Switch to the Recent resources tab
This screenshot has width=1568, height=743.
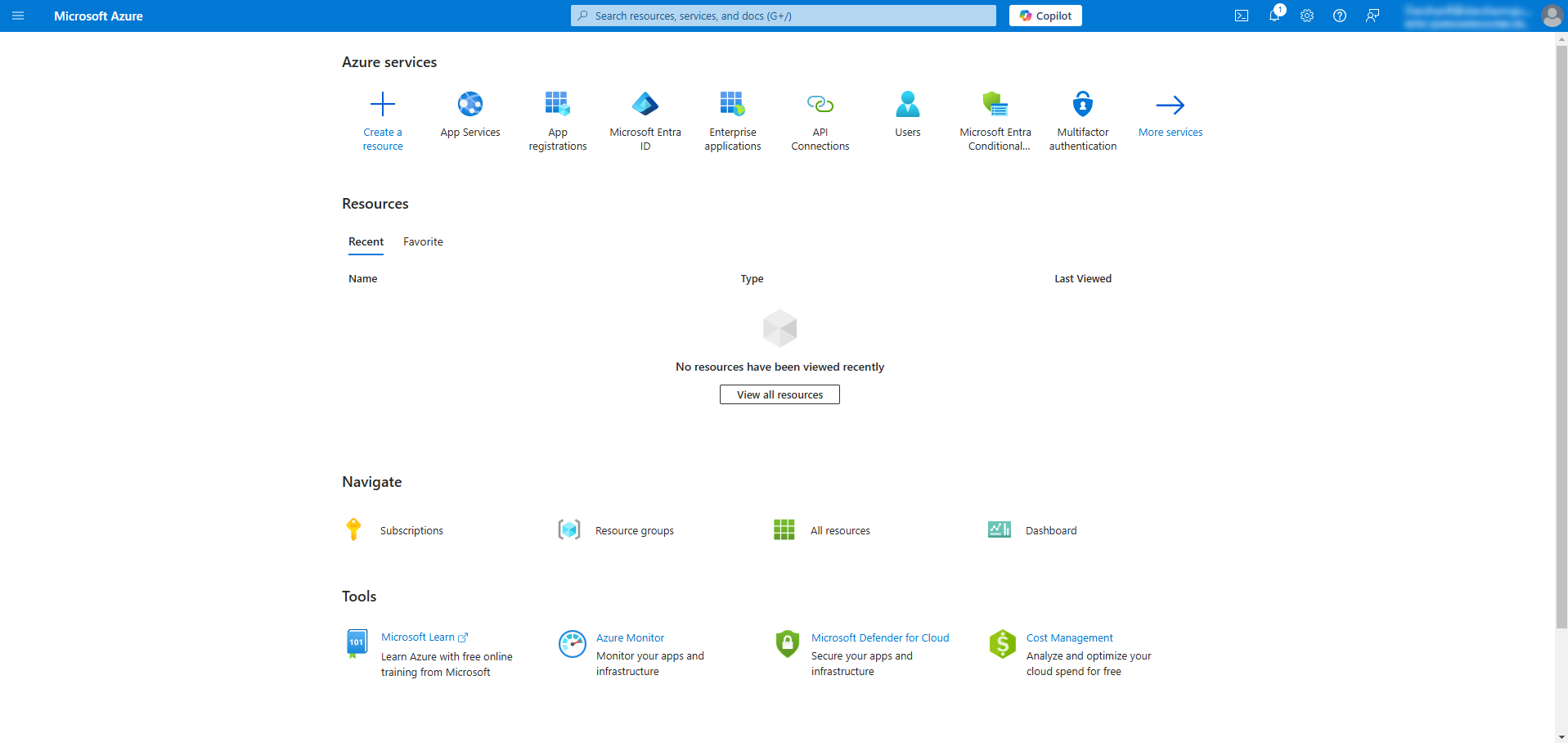[x=366, y=242]
